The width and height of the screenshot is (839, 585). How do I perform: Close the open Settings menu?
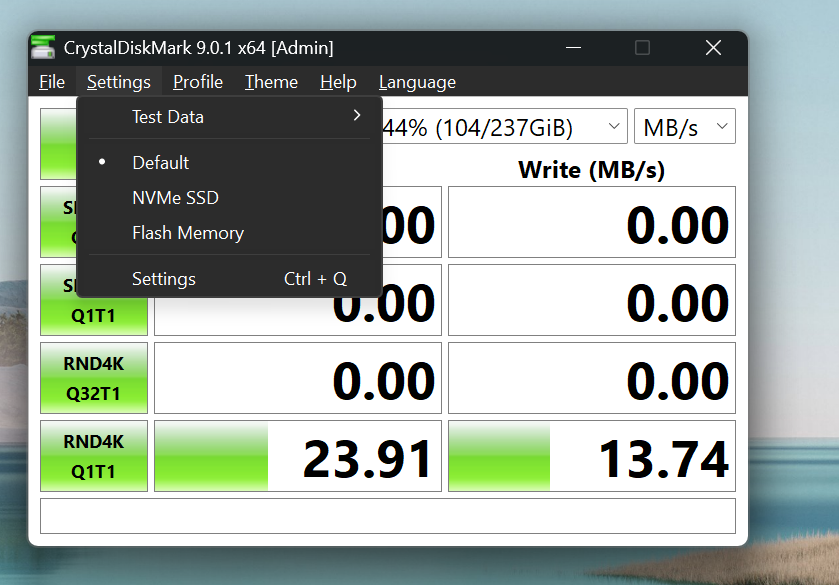119,82
